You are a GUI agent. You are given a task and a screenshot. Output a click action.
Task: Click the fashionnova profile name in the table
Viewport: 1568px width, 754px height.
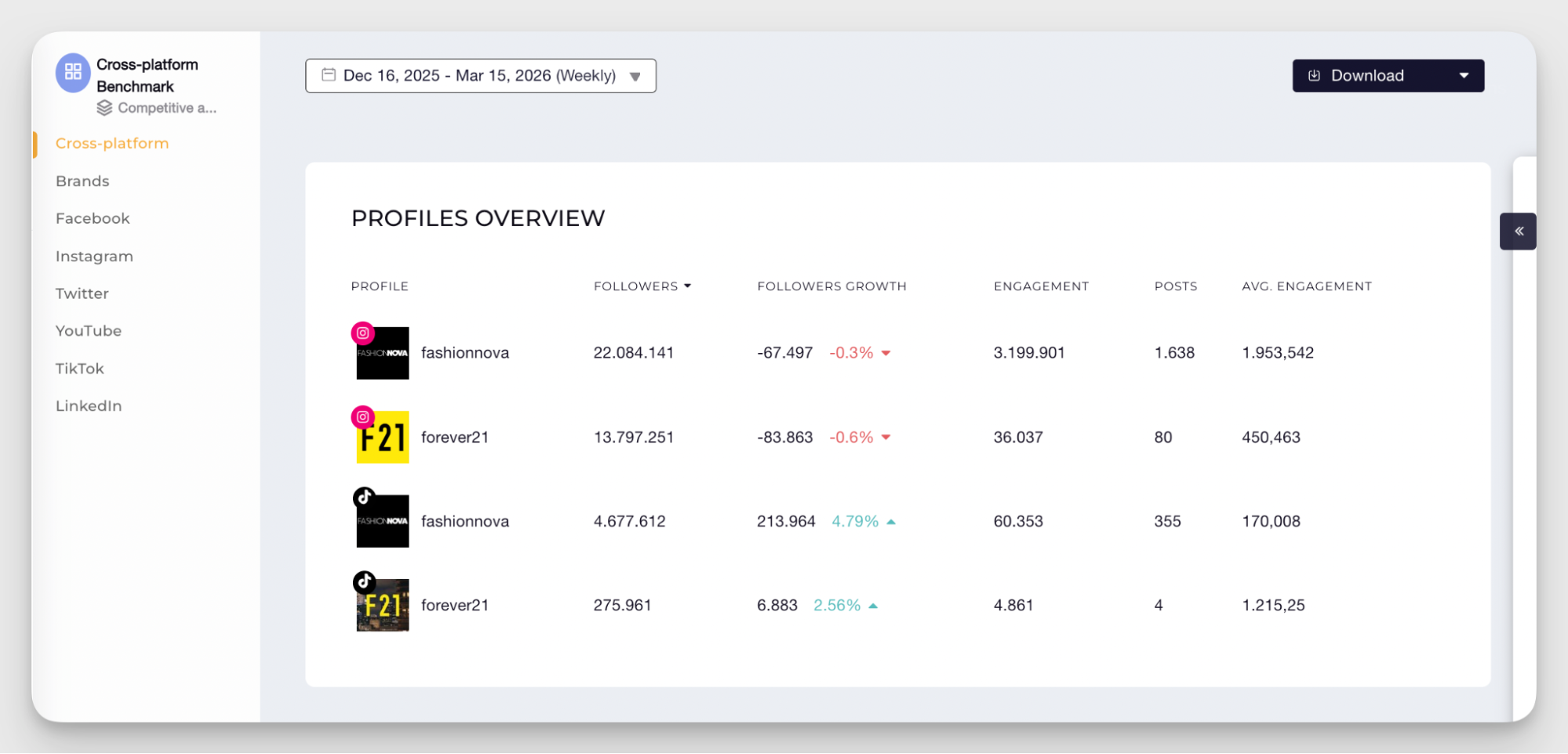click(x=465, y=352)
